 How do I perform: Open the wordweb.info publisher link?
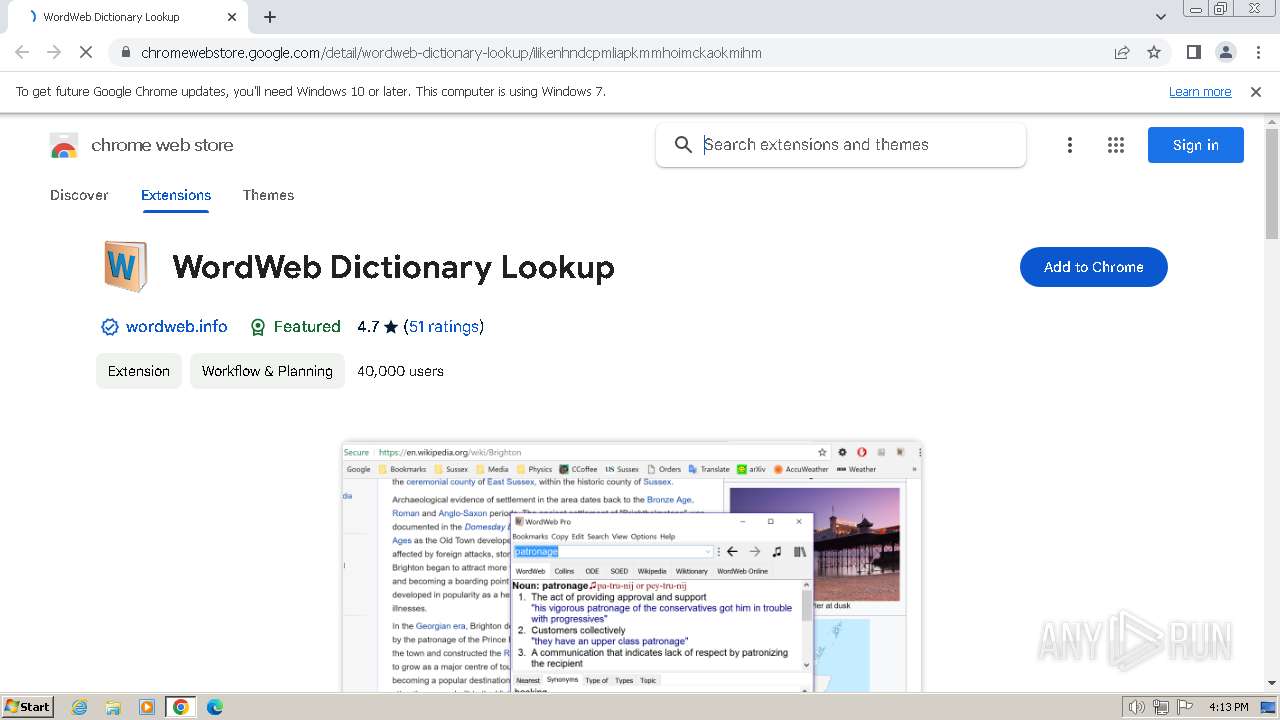point(176,327)
